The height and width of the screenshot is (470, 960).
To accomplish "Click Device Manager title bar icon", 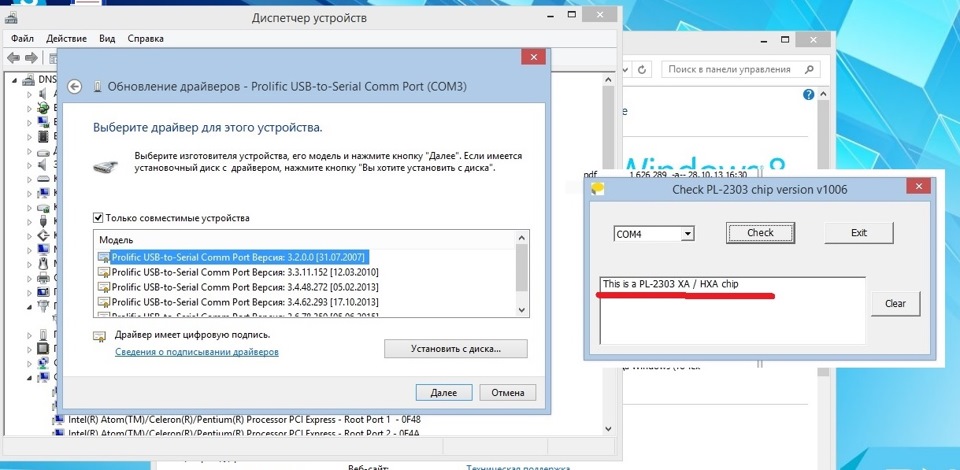I will point(12,18).
